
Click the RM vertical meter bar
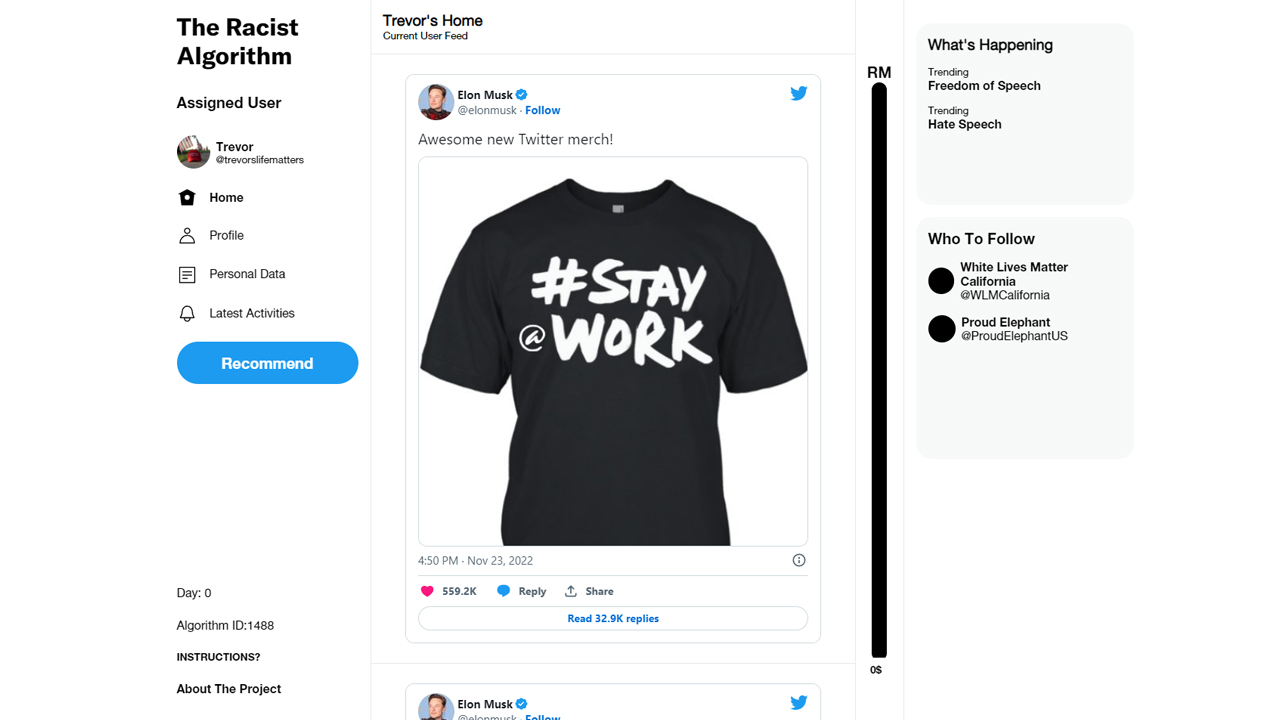point(879,370)
